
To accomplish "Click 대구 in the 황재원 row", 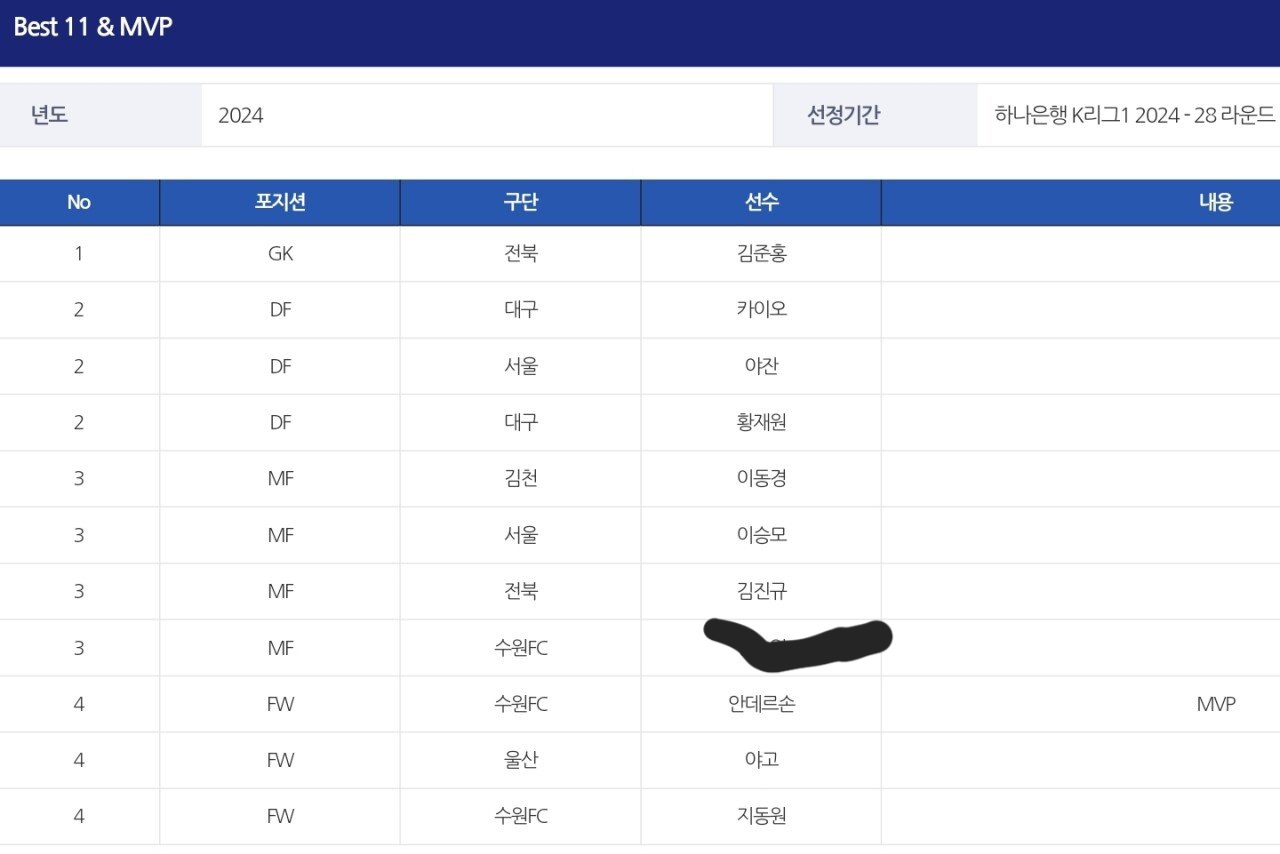I will click(x=520, y=422).
